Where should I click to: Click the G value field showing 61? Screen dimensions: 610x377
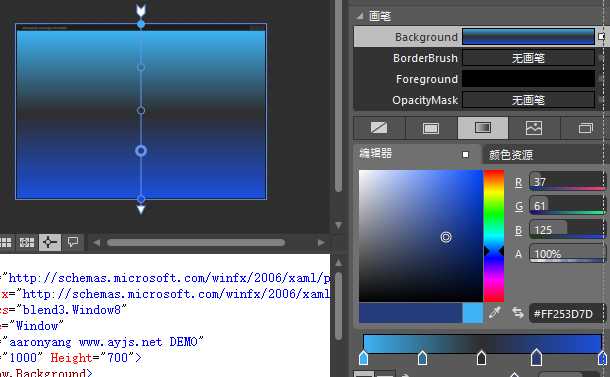568,205
